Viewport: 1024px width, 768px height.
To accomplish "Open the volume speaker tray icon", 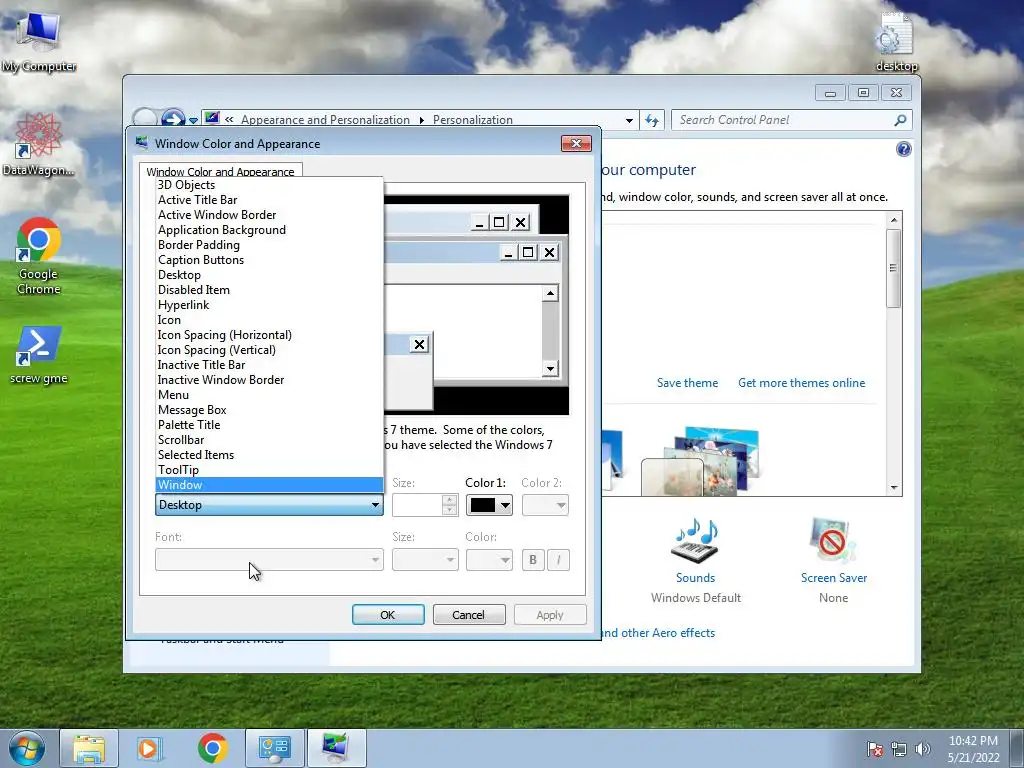I will (922, 749).
